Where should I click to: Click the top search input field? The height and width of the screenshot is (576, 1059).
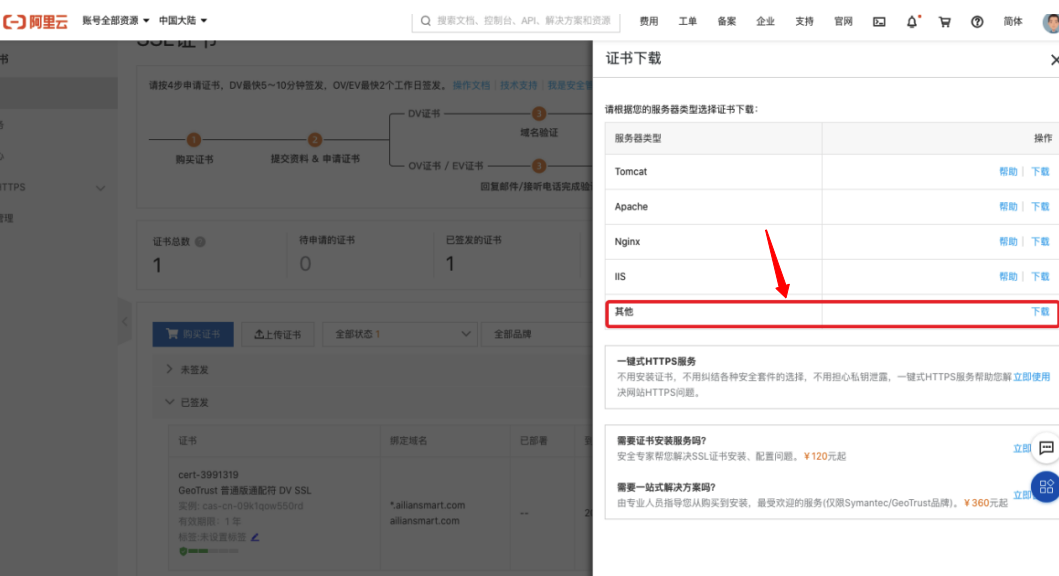coord(516,21)
